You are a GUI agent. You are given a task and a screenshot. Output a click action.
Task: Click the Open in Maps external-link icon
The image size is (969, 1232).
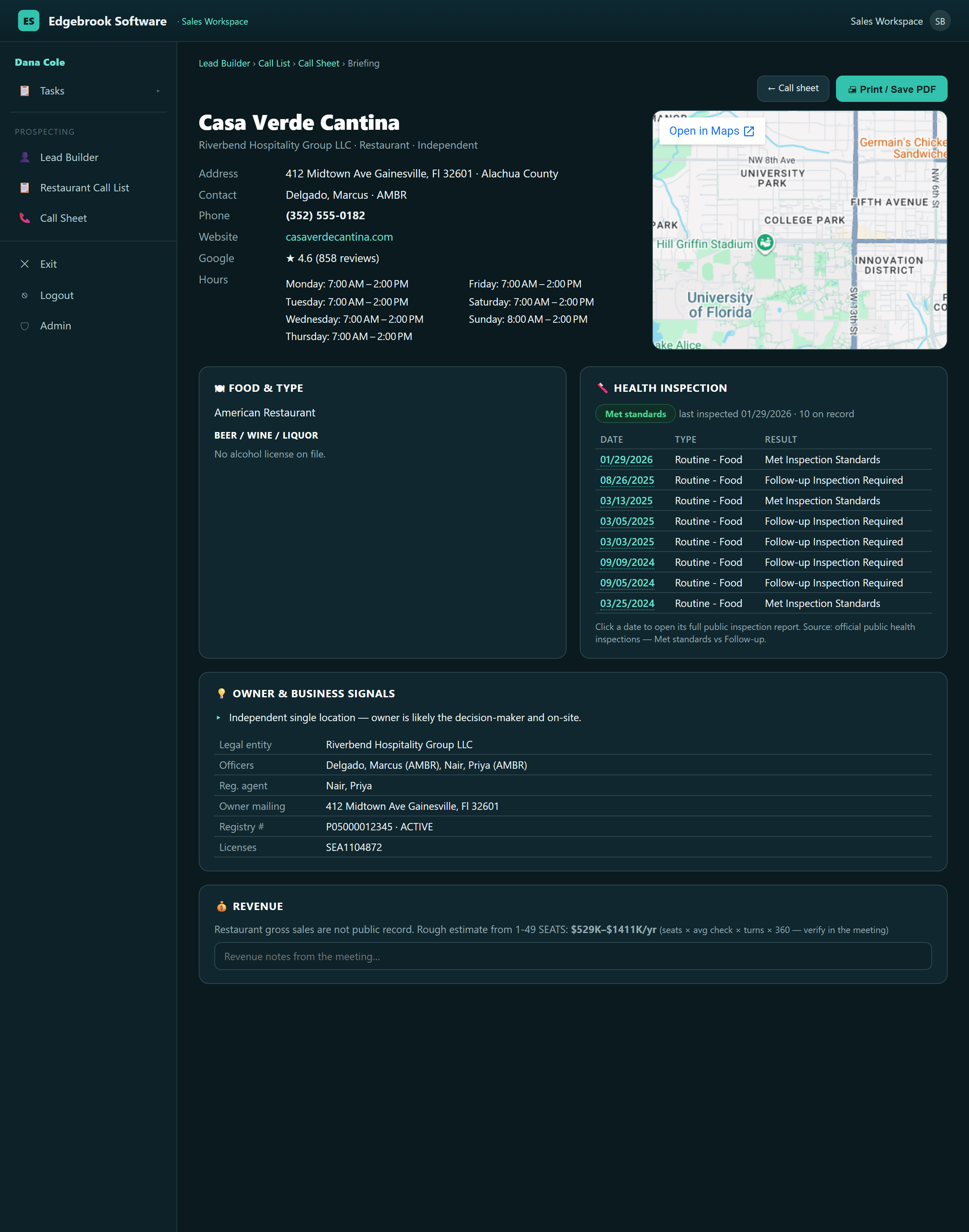click(x=749, y=131)
